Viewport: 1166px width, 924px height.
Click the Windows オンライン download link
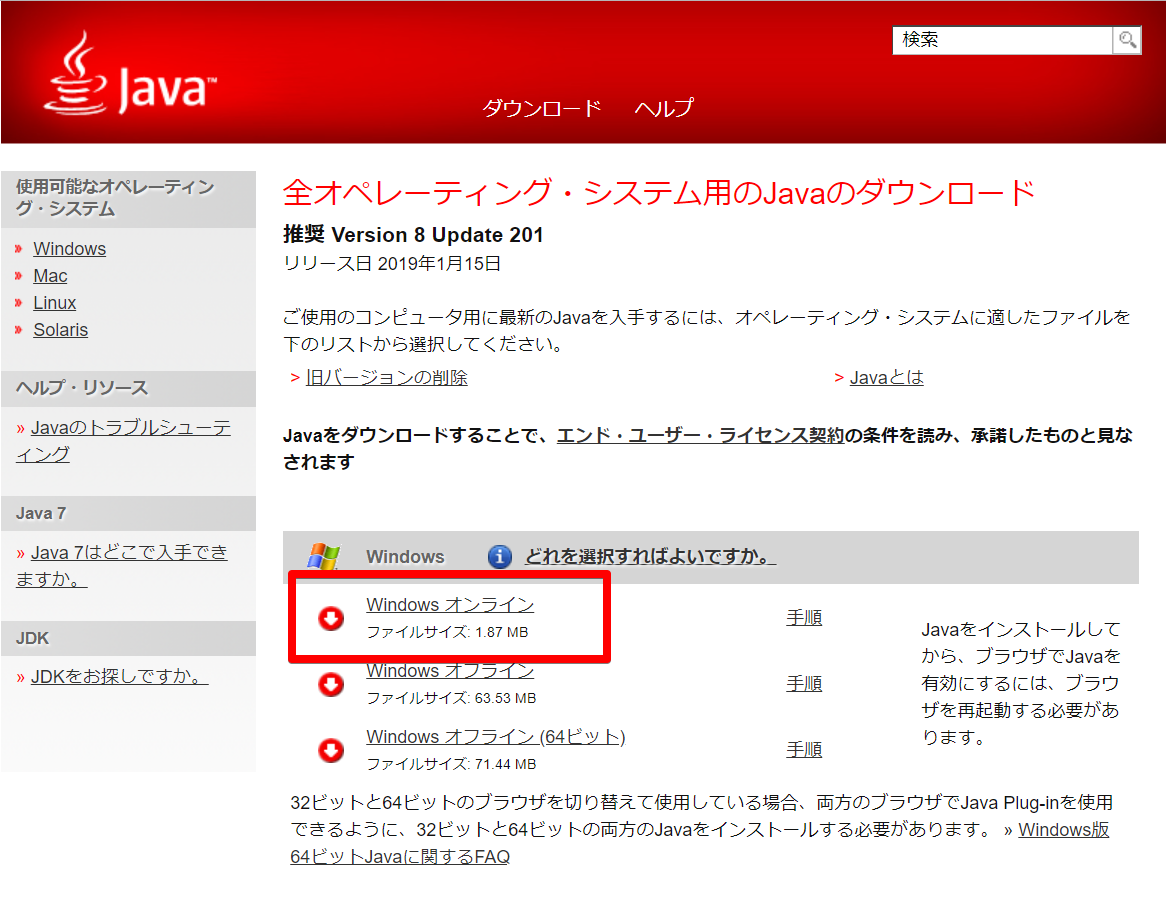[x=449, y=604]
